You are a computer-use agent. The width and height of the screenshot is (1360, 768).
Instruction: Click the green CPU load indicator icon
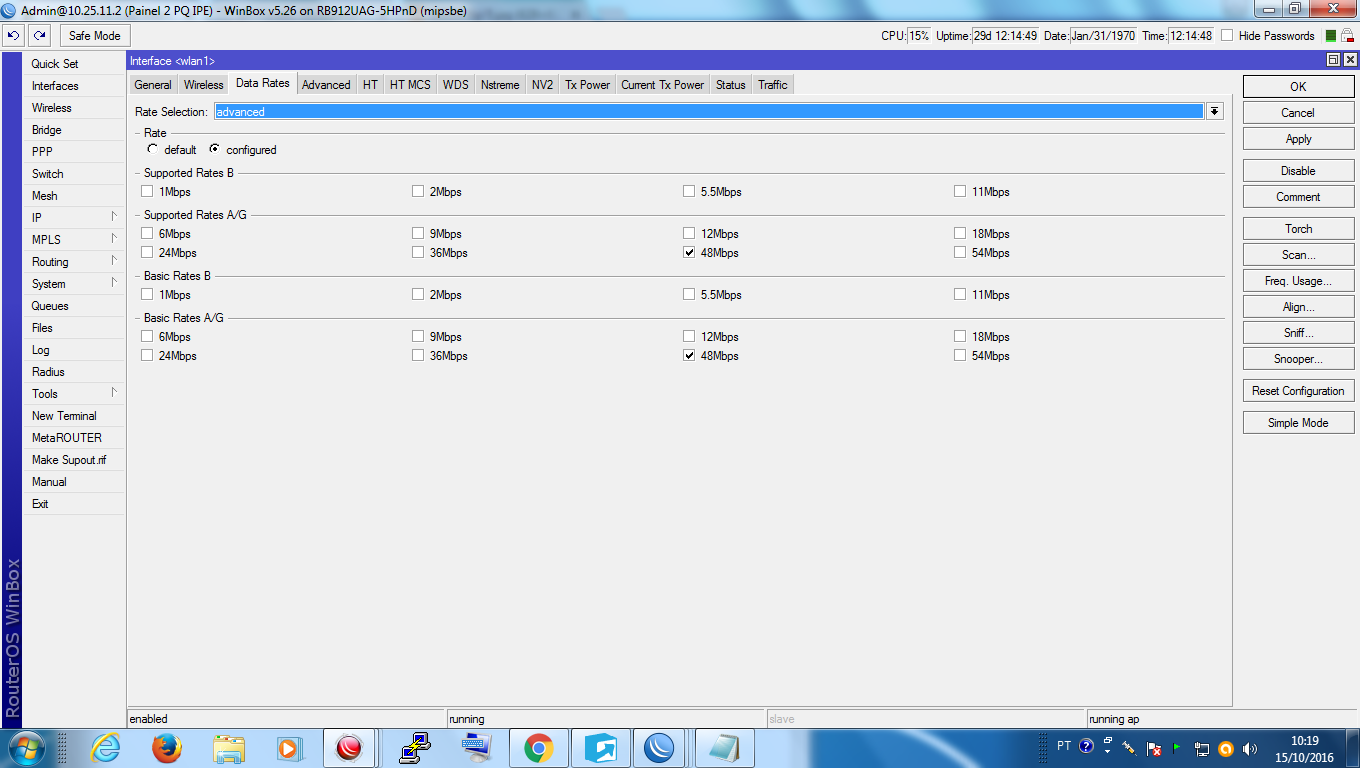[x=1331, y=36]
